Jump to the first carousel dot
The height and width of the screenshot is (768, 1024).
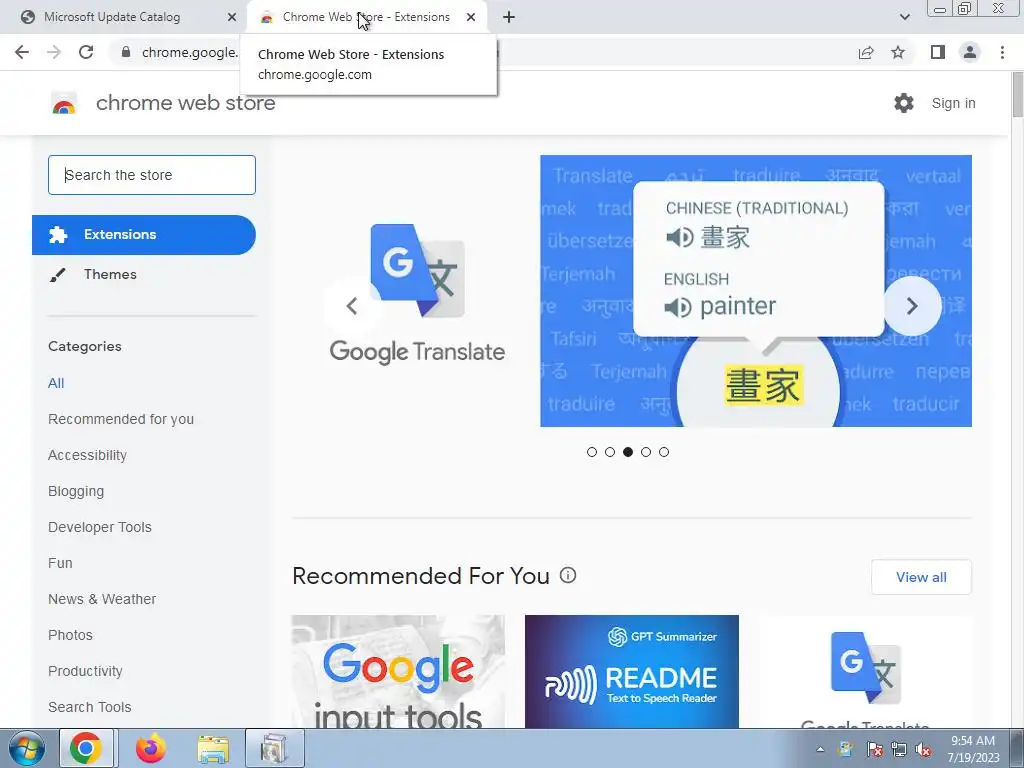pyautogui.click(x=592, y=452)
